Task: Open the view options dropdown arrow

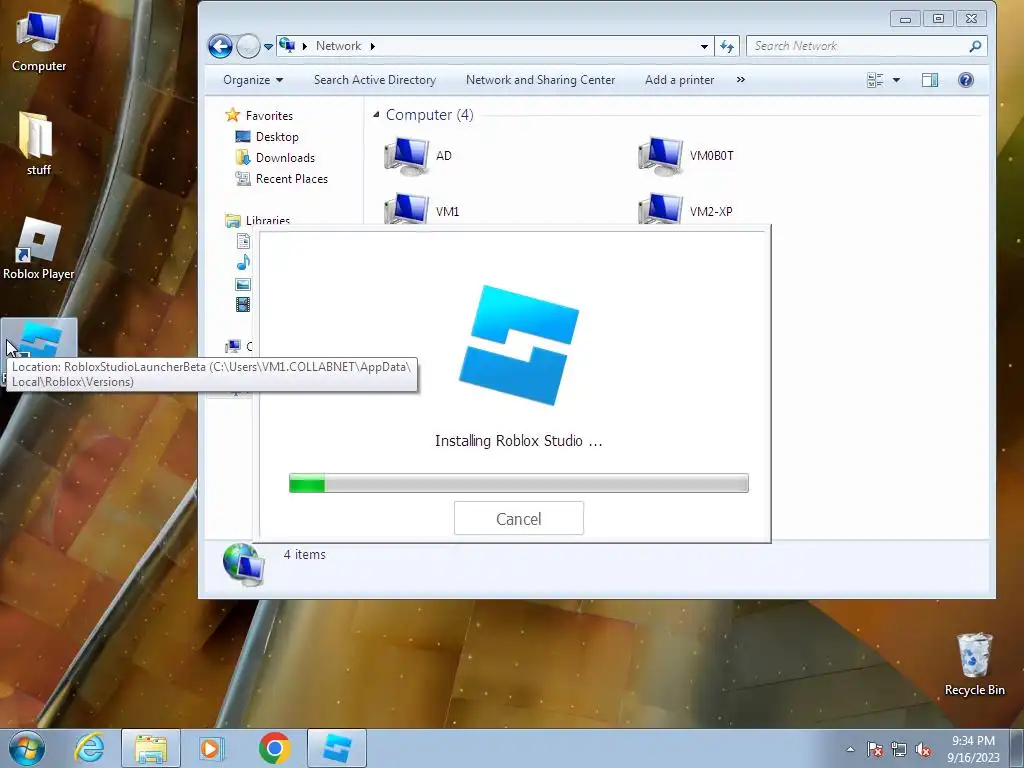Action: (x=897, y=80)
